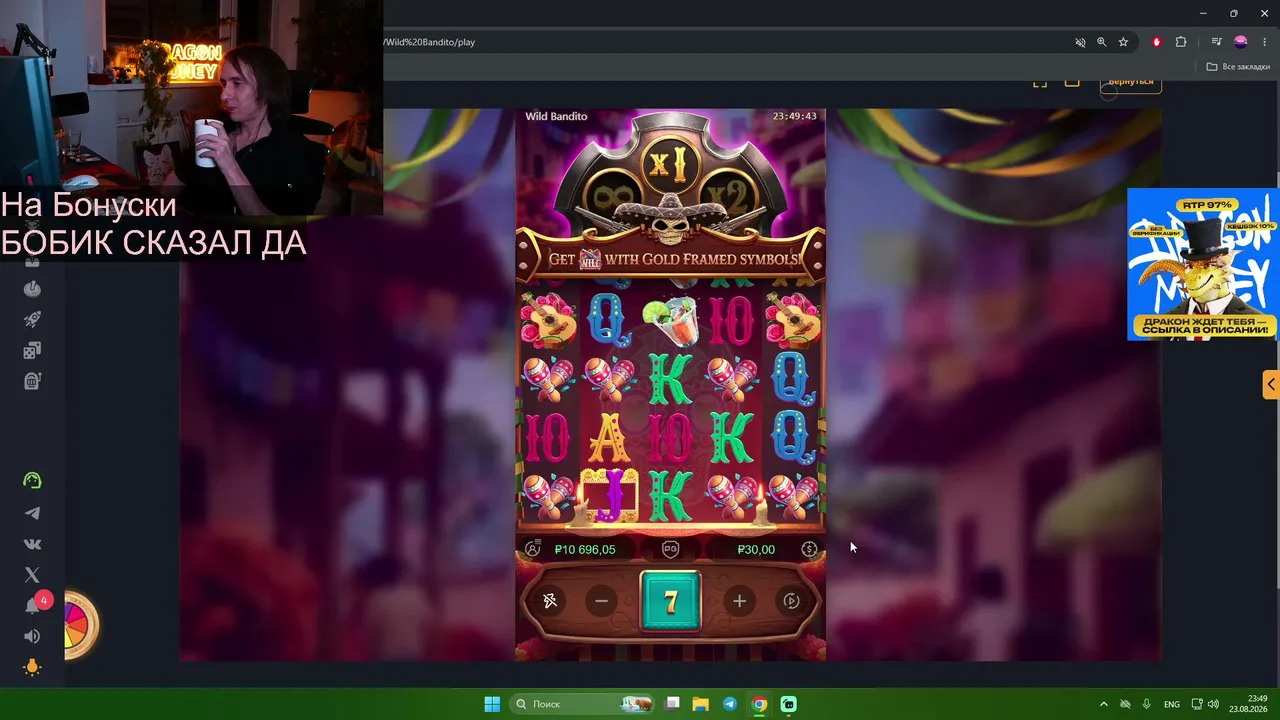1280x720 pixels.
Task: Open the slot machine sidebar icon
Action: point(32,381)
